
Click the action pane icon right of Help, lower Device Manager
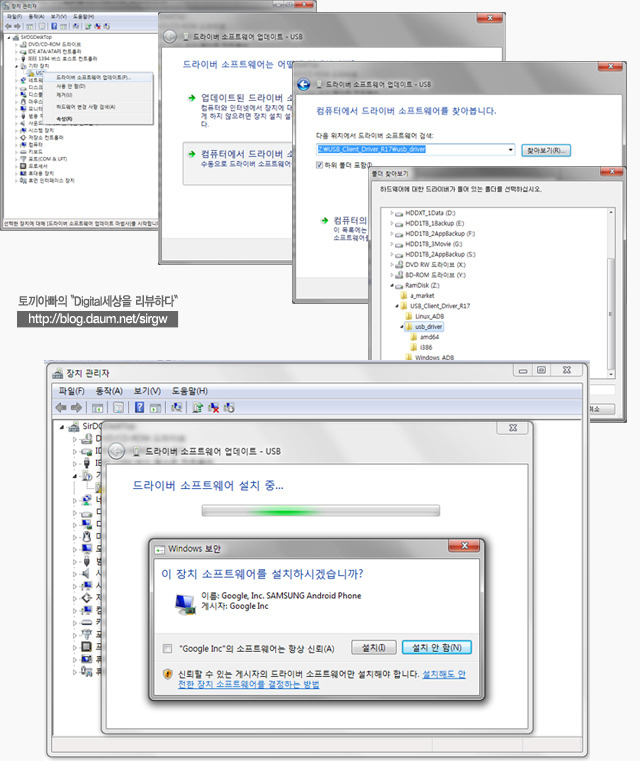[x=155, y=408]
